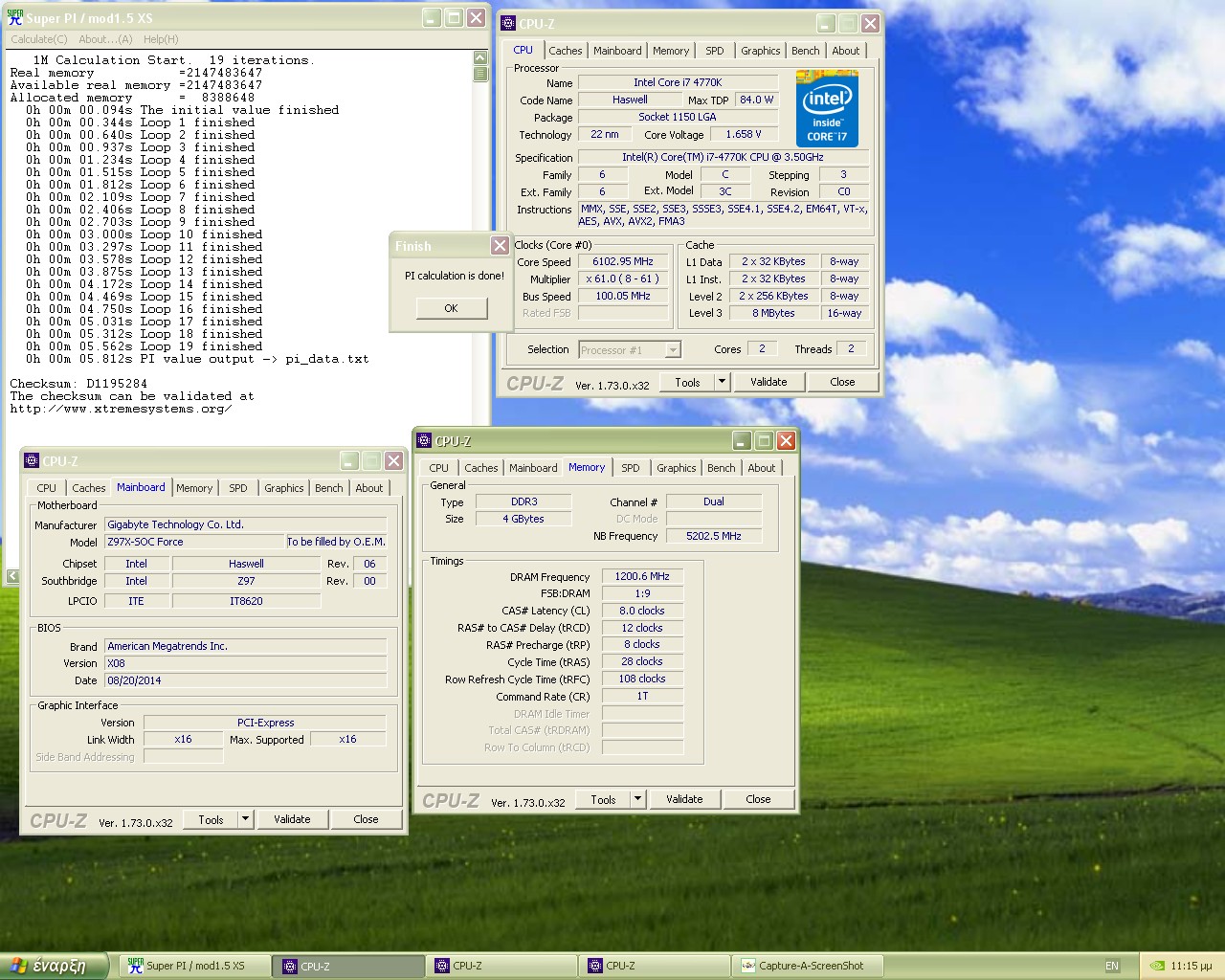Click Validate in the CPU window
This screenshot has height=980, width=1225.
(768, 382)
